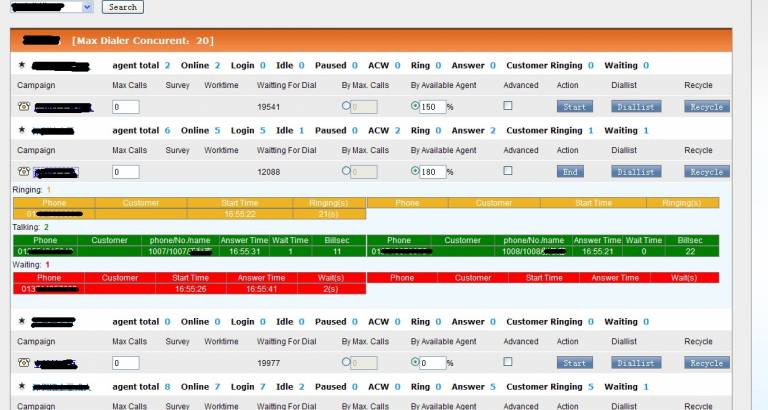
Task: Click the waiting count 19977
Action: (268, 363)
